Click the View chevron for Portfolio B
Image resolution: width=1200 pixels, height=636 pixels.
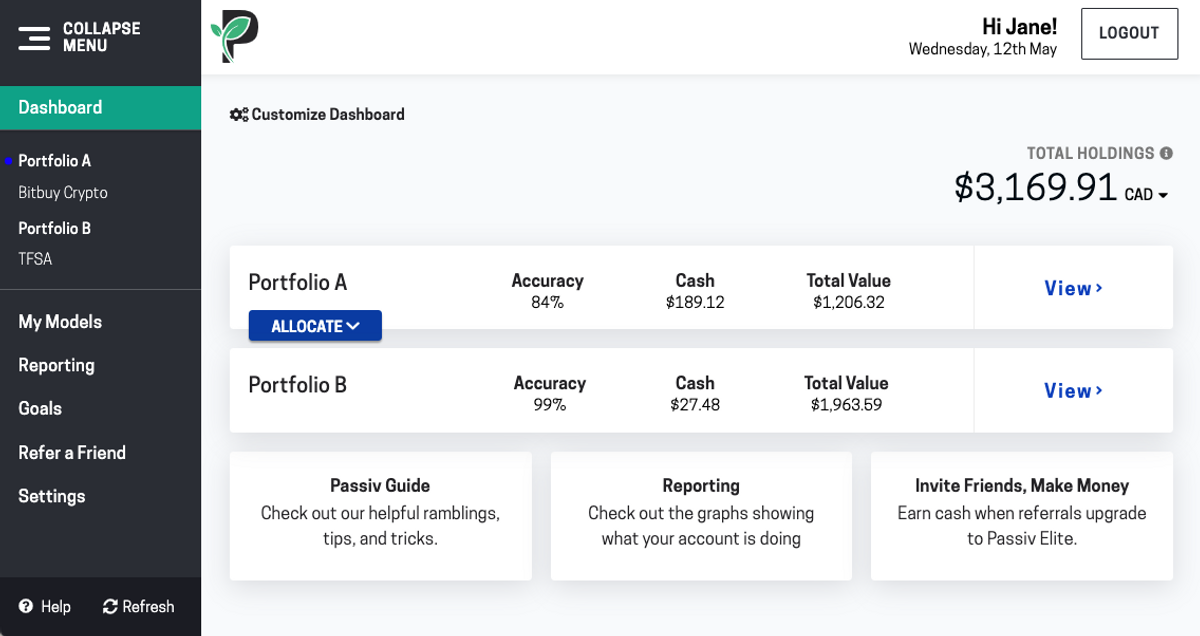[x=1098, y=391]
